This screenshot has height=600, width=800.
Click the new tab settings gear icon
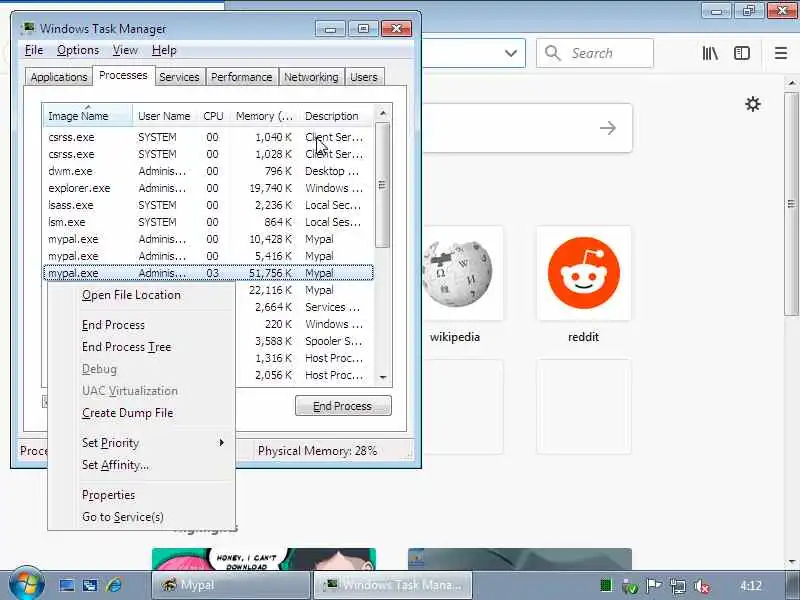click(x=753, y=104)
